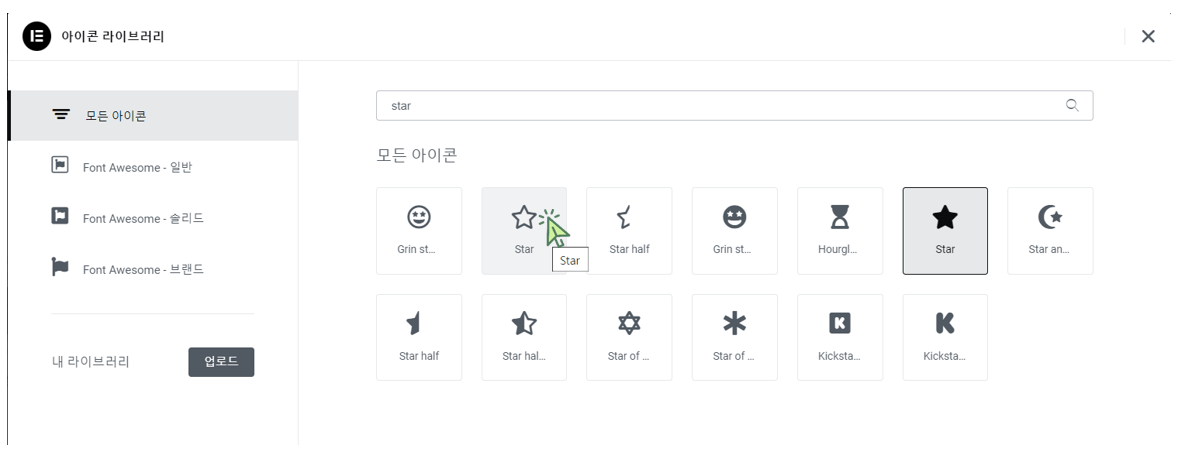Choose the square Kickstarter icon

[x=839, y=337]
